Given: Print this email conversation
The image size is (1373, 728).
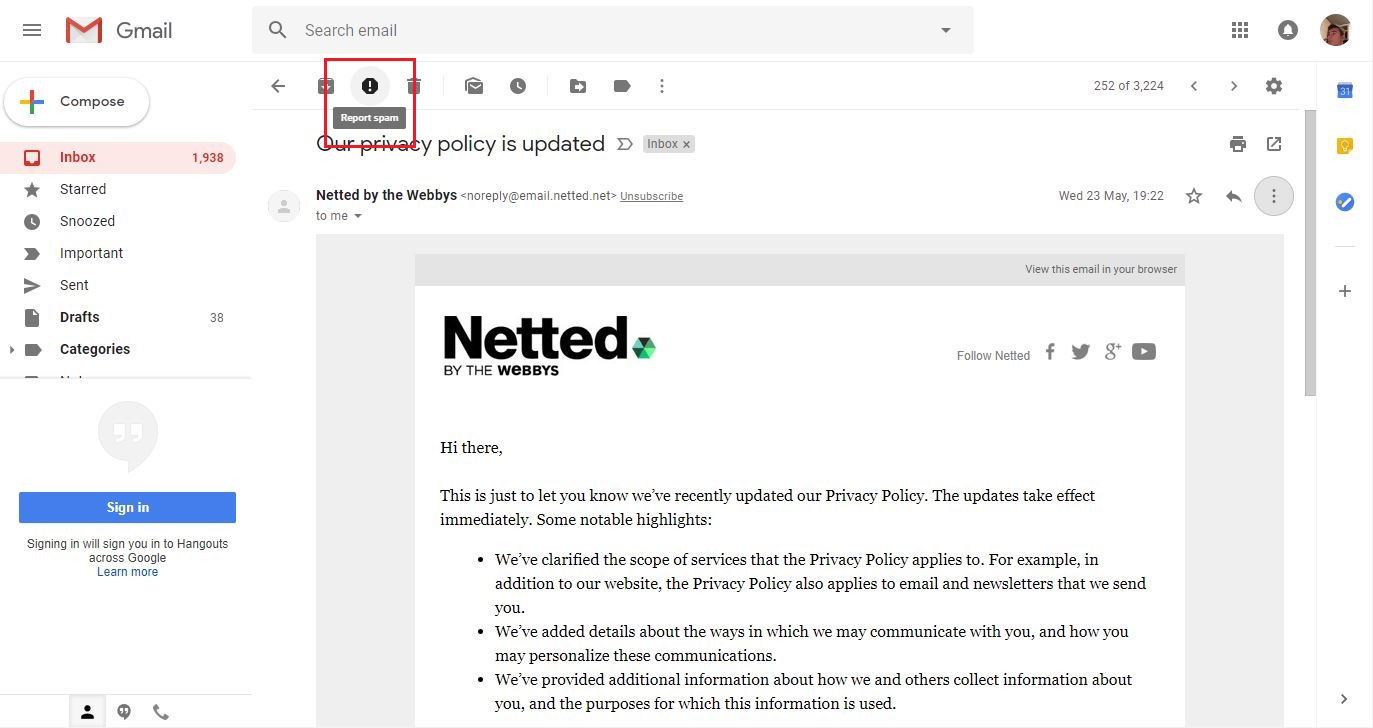Looking at the screenshot, I should tap(1238, 144).
